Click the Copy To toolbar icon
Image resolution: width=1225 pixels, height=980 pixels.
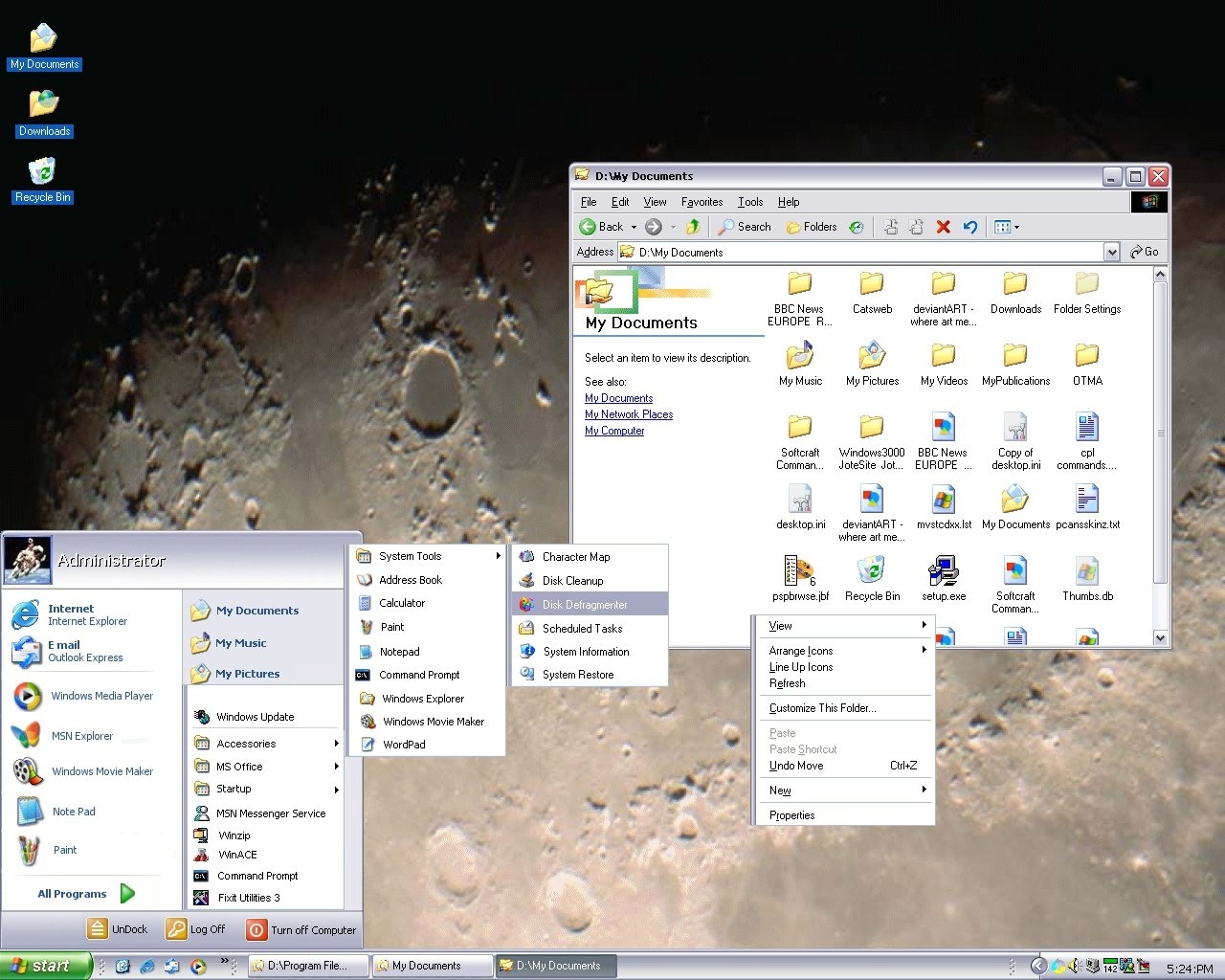[917, 227]
